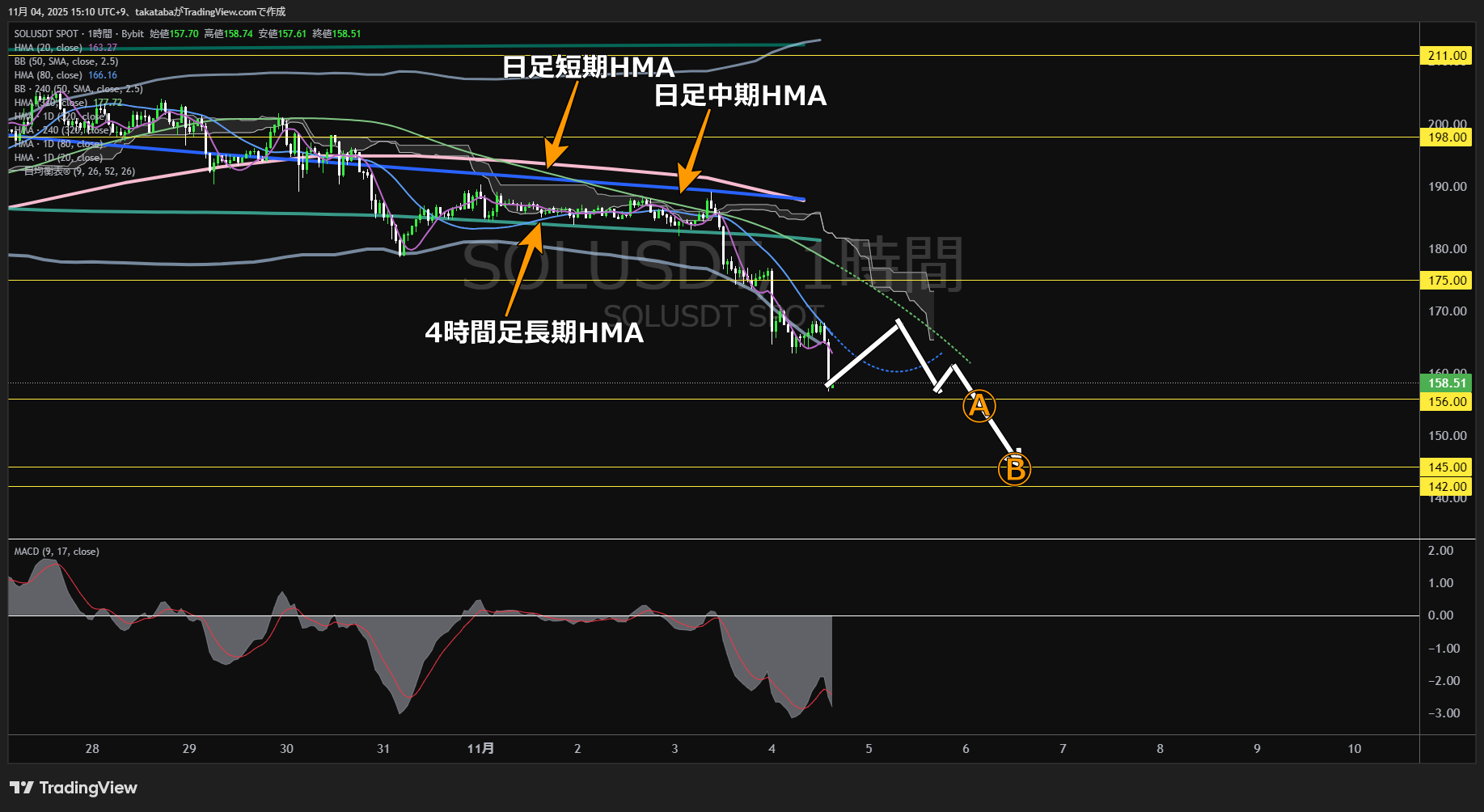Click the 一目均衡表 (9, 26, 52, 26) legend
This screenshot has height=812, width=1484.
[78, 171]
